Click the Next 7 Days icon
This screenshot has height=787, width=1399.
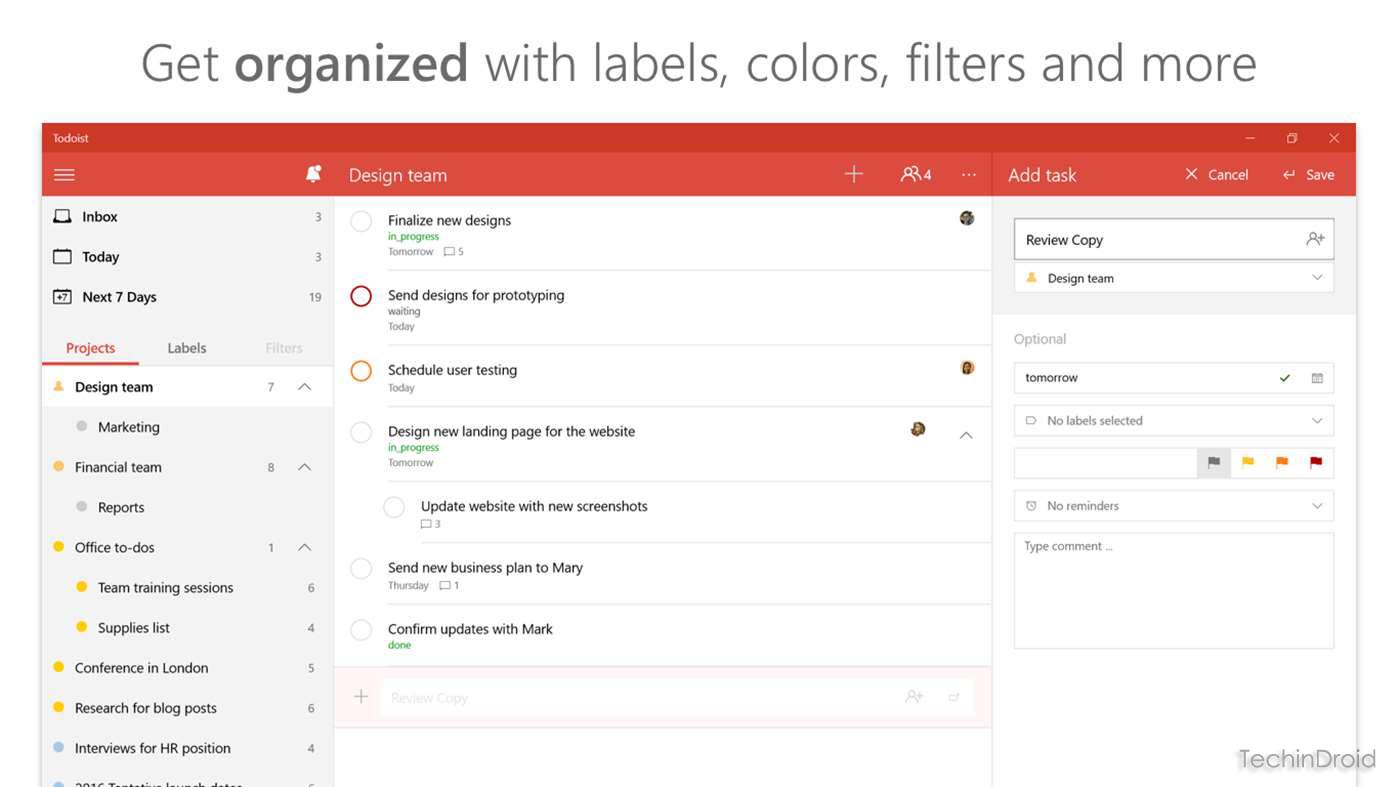tap(62, 296)
